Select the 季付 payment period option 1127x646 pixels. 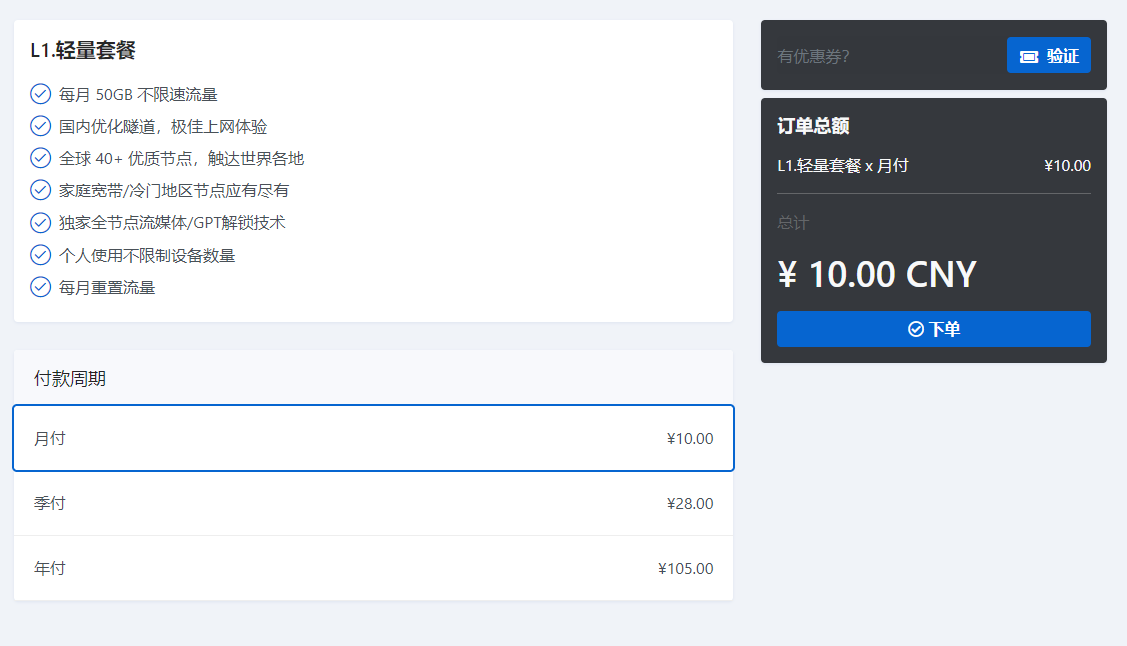point(374,503)
